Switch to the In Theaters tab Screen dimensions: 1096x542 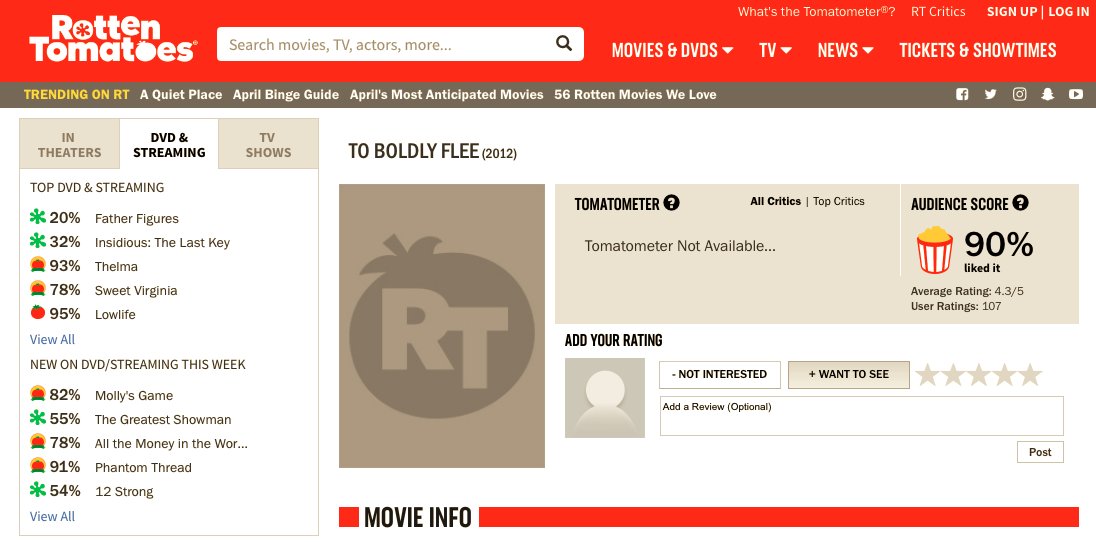[69, 145]
